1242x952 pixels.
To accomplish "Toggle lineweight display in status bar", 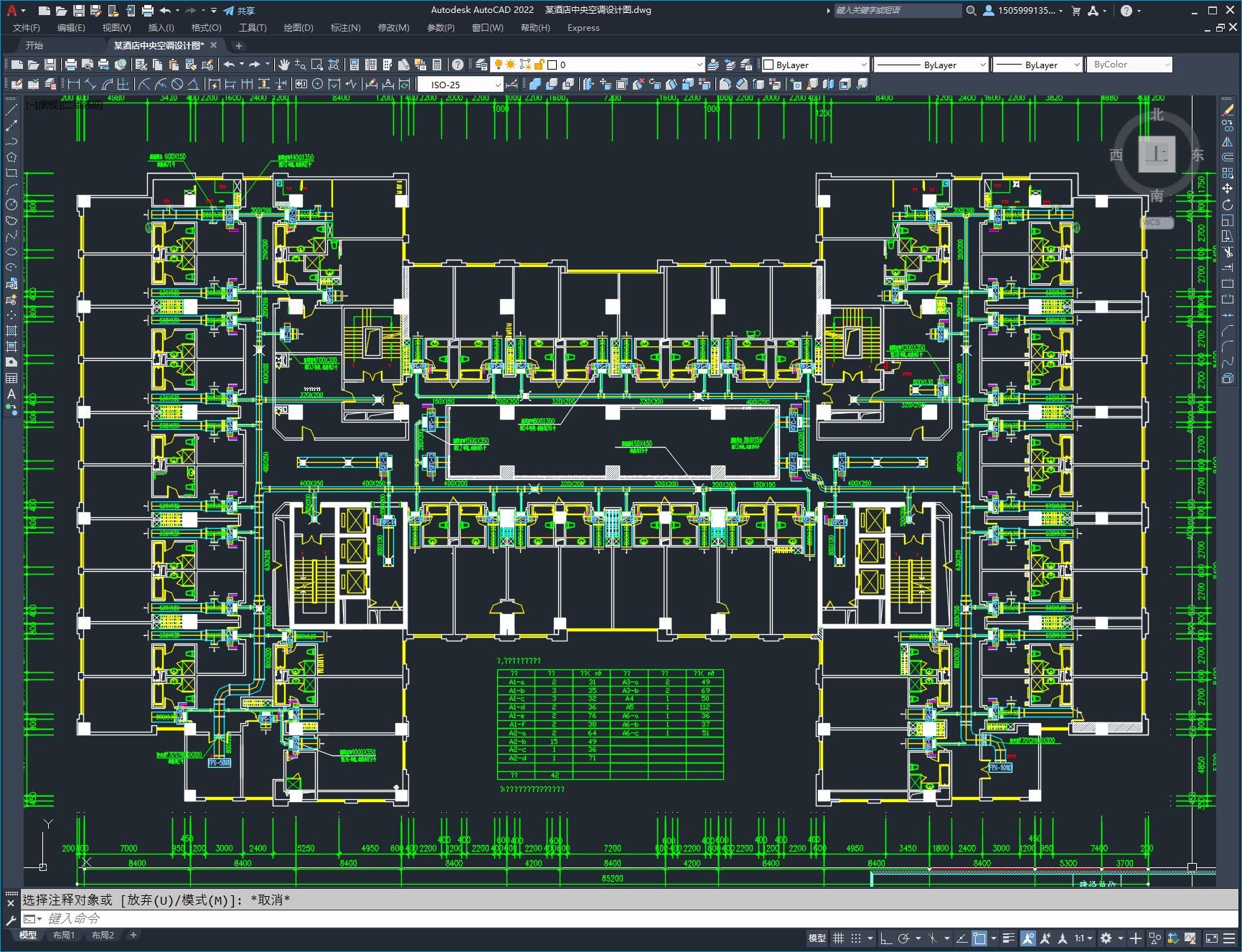I will (1009, 938).
